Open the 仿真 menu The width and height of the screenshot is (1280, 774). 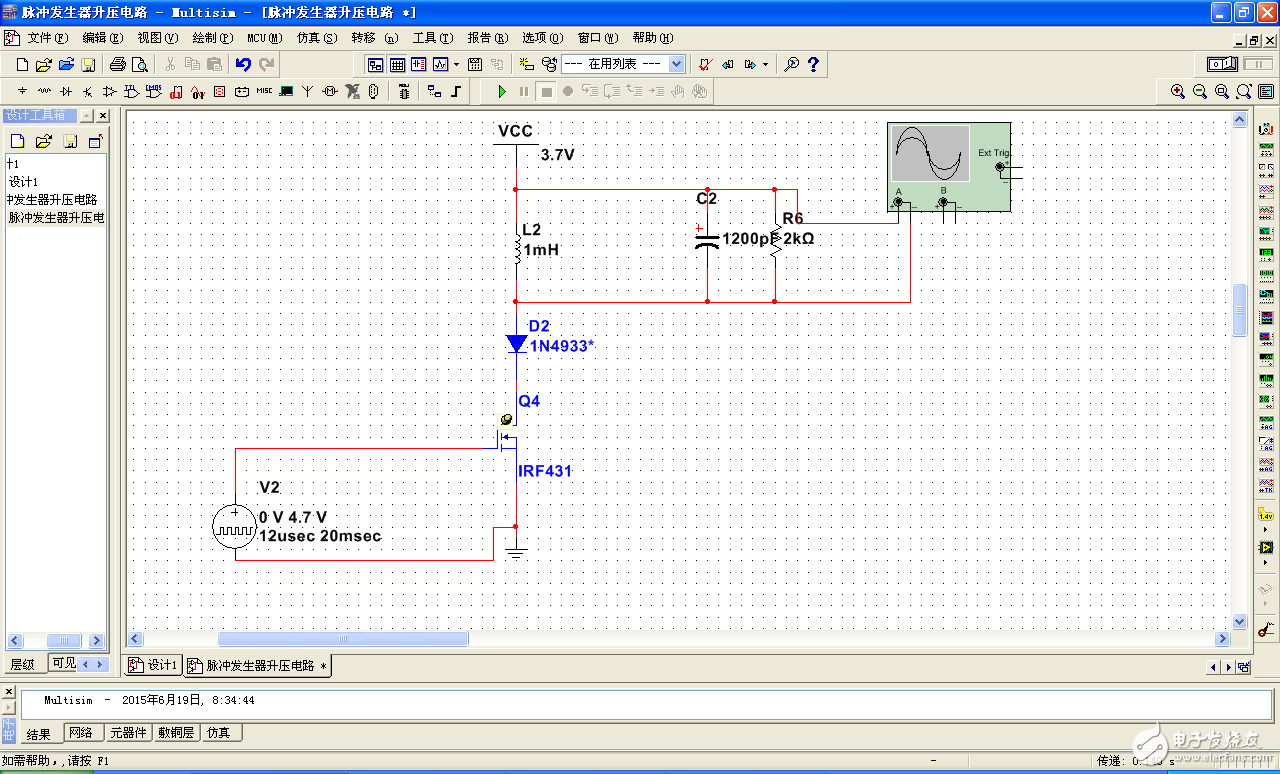[x=317, y=38]
